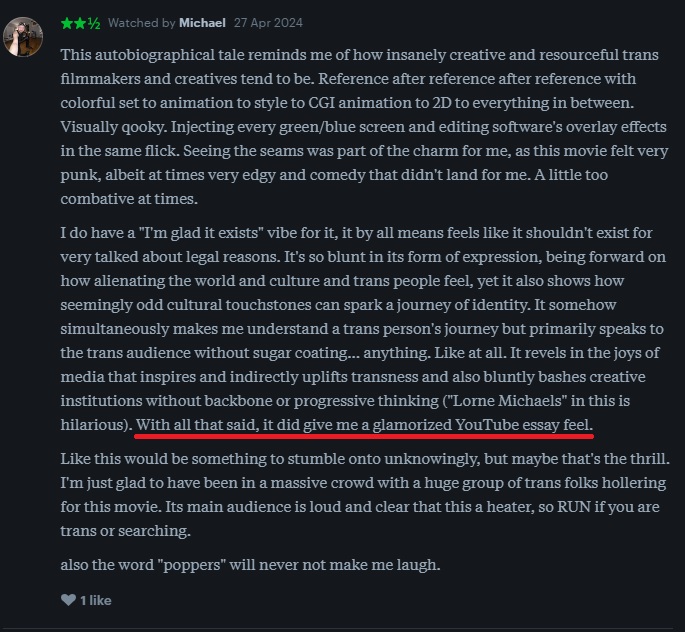Click the capitalized word RUN

tap(574, 507)
